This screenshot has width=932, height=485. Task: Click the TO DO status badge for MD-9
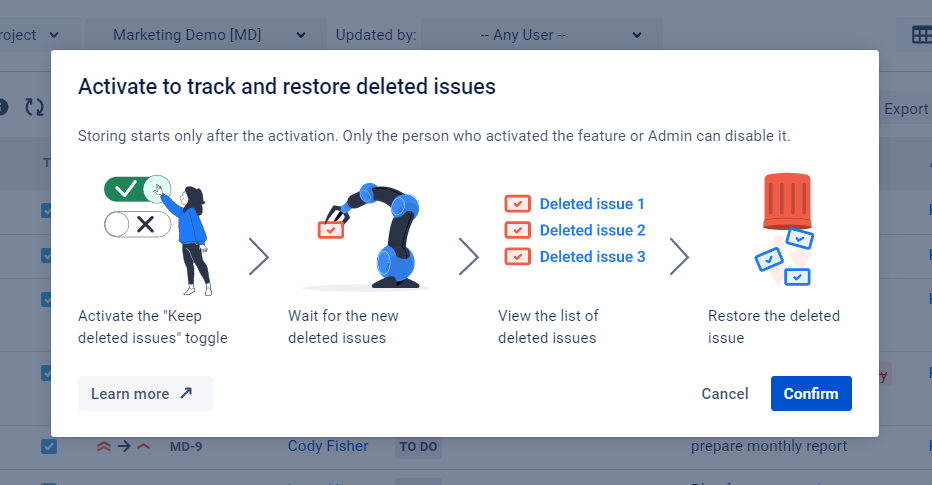pyautogui.click(x=419, y=447)
